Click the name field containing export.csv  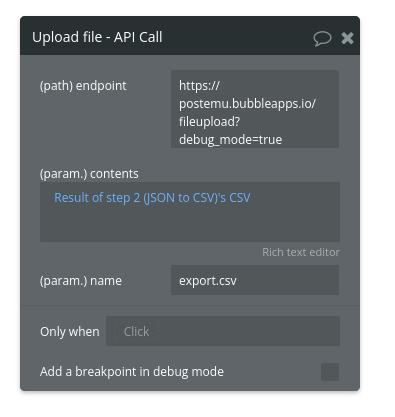pos(255,280)
